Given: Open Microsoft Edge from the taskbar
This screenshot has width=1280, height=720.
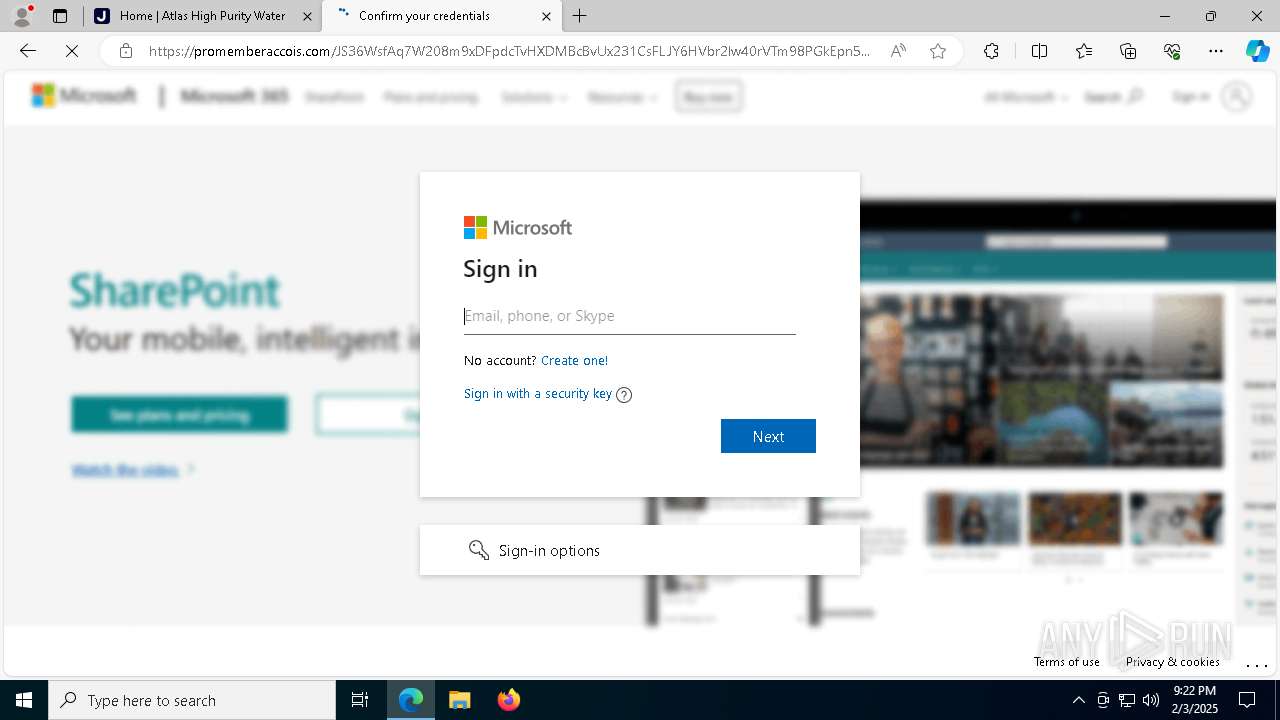Looking at the screenshot, I should click(x=411, y=700).
